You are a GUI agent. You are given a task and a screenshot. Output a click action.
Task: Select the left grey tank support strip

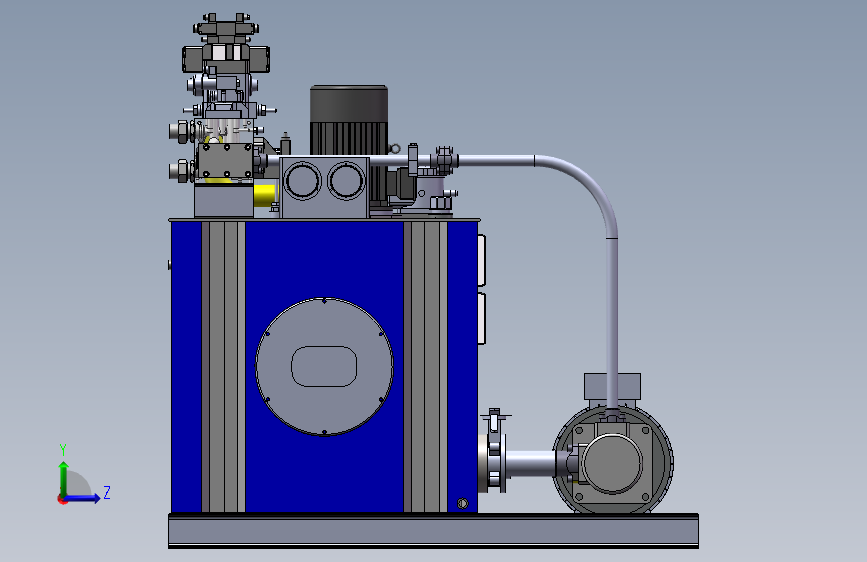pyautogui.click(x=223, y=367)
